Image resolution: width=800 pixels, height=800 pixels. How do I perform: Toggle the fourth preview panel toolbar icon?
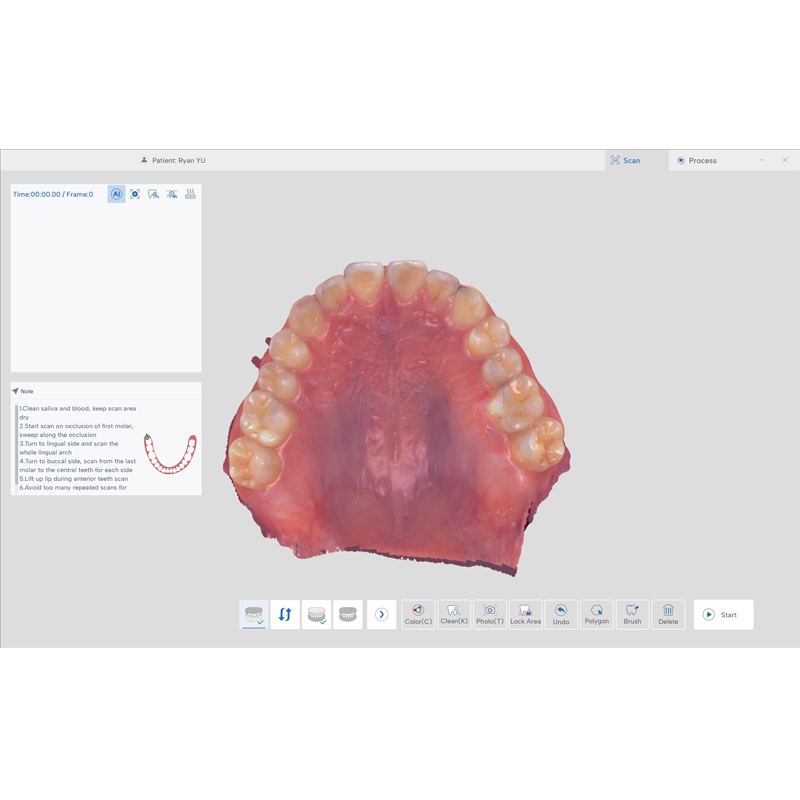tap(172, 194)
